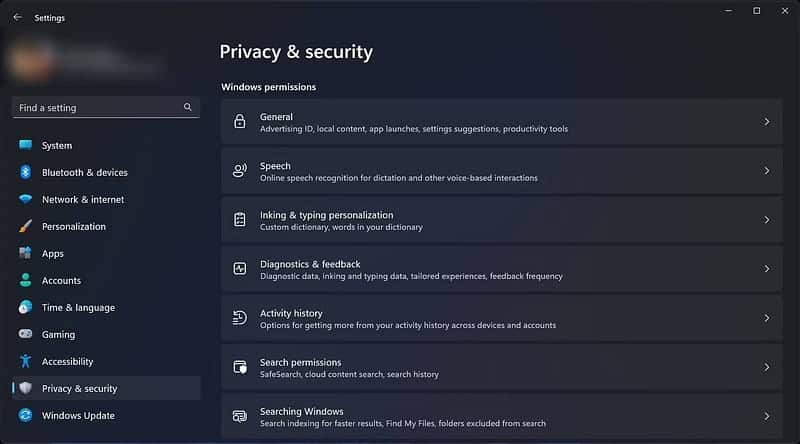Click the General padlock icon
Image resolution: width=800 pixels, height=444 pixels.
click(x=239, y=121)
